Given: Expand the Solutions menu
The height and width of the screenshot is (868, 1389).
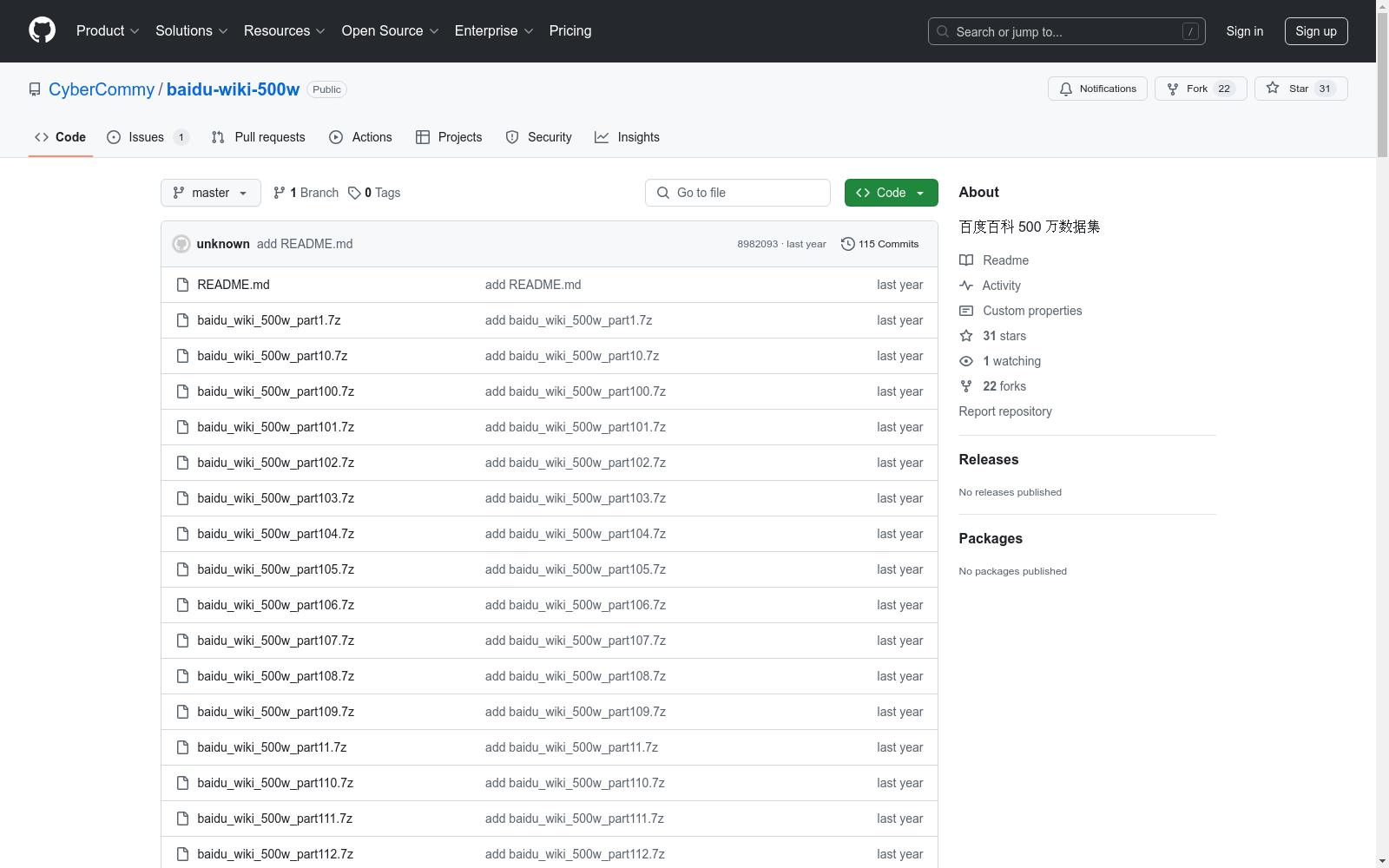Looking at the screenshot, I should pyautogui.click(x=191, y=30).
